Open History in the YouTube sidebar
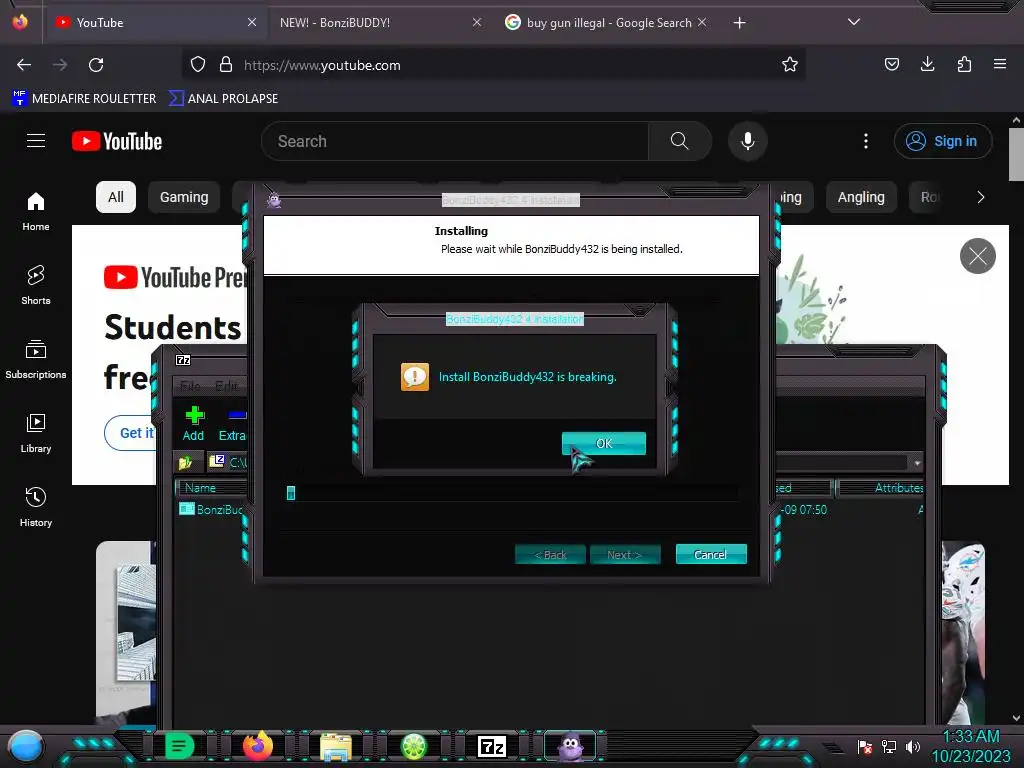Viewport: 1024px width, 768px height. click(x=36, y=507)
